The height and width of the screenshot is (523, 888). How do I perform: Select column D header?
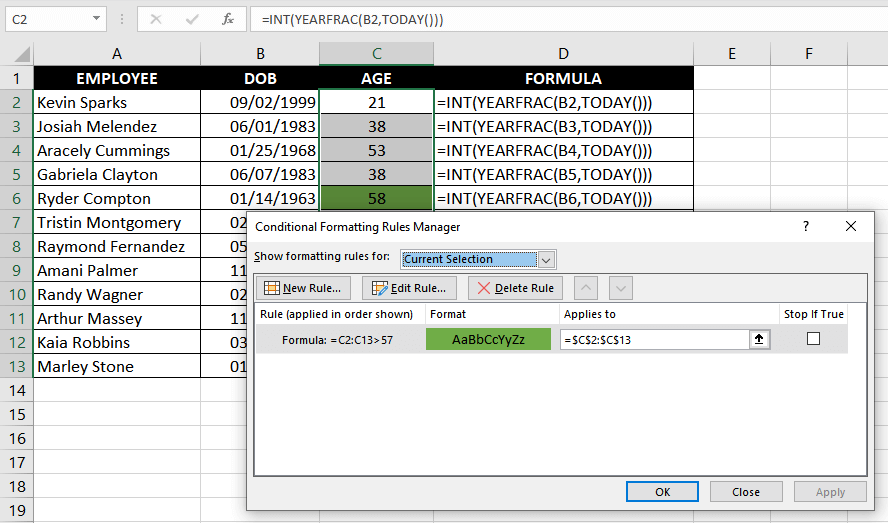tap(563, 54)
